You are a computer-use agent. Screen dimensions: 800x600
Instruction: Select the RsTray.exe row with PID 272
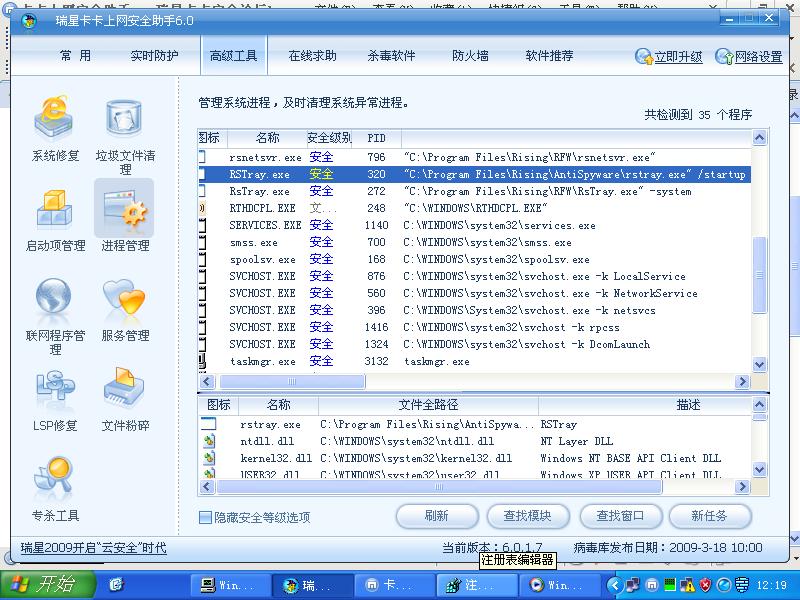click(474, 191)
